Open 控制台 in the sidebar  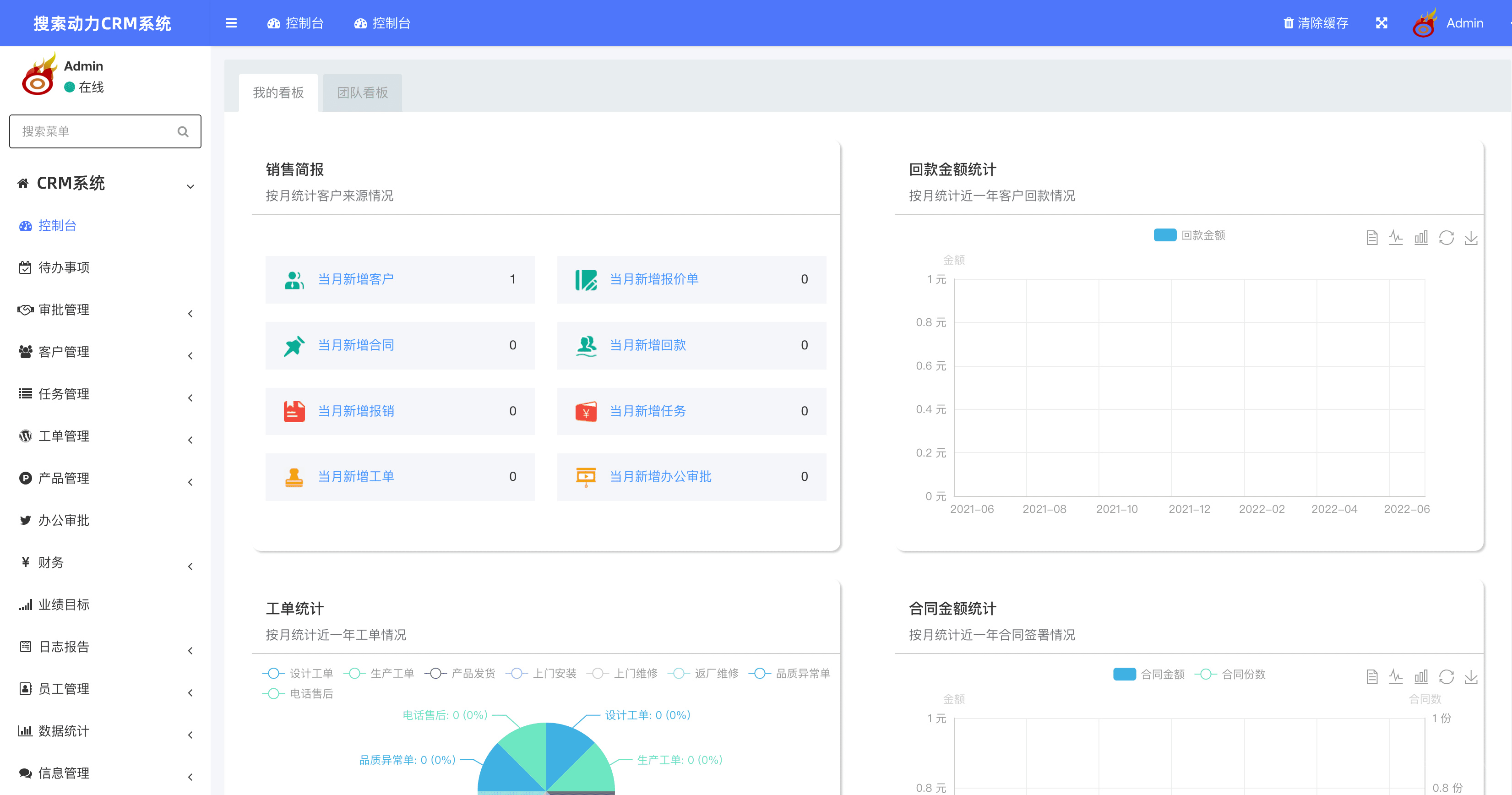pyautogui.click(x=57, y=225)
